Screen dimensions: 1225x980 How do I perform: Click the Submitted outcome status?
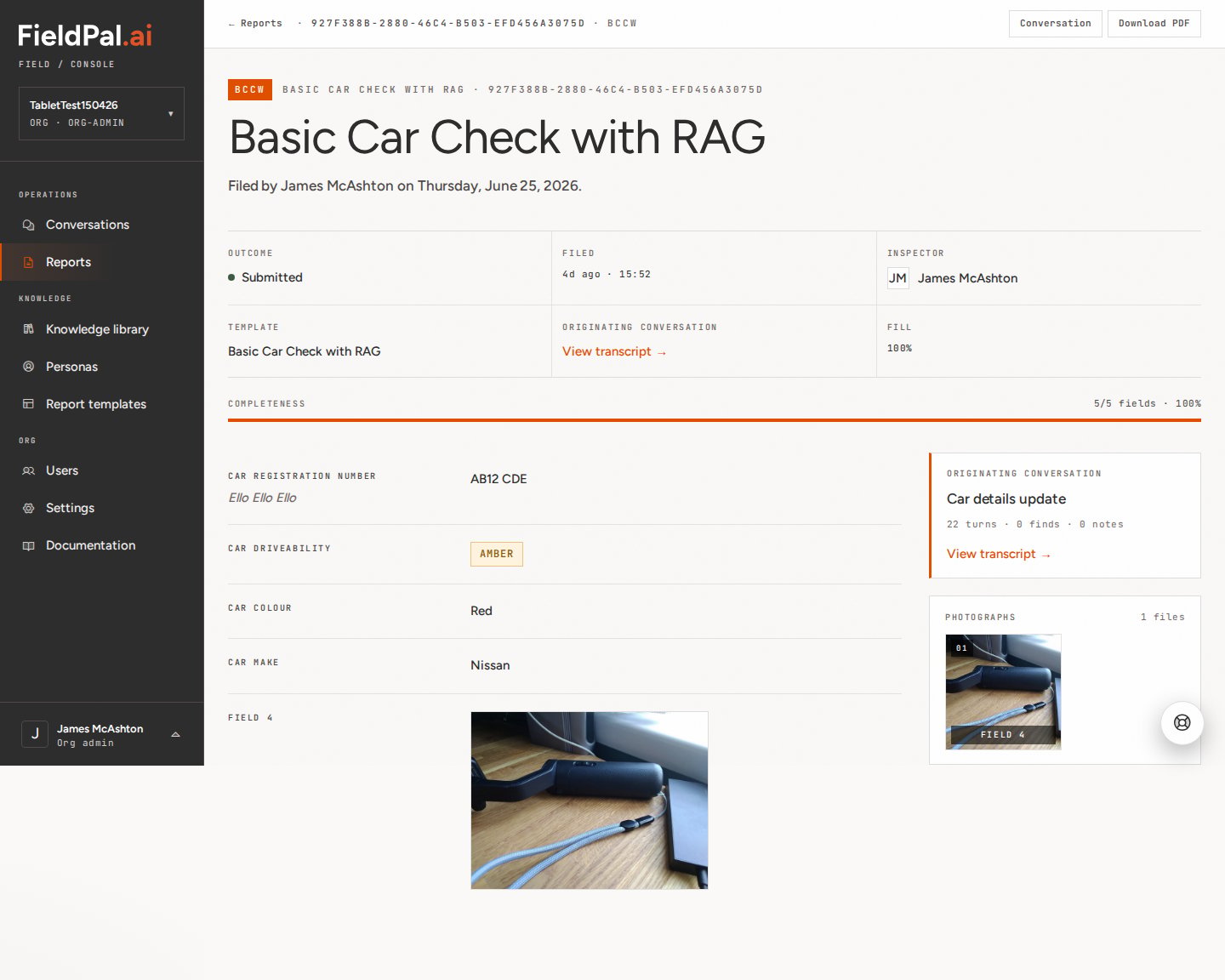265,277
